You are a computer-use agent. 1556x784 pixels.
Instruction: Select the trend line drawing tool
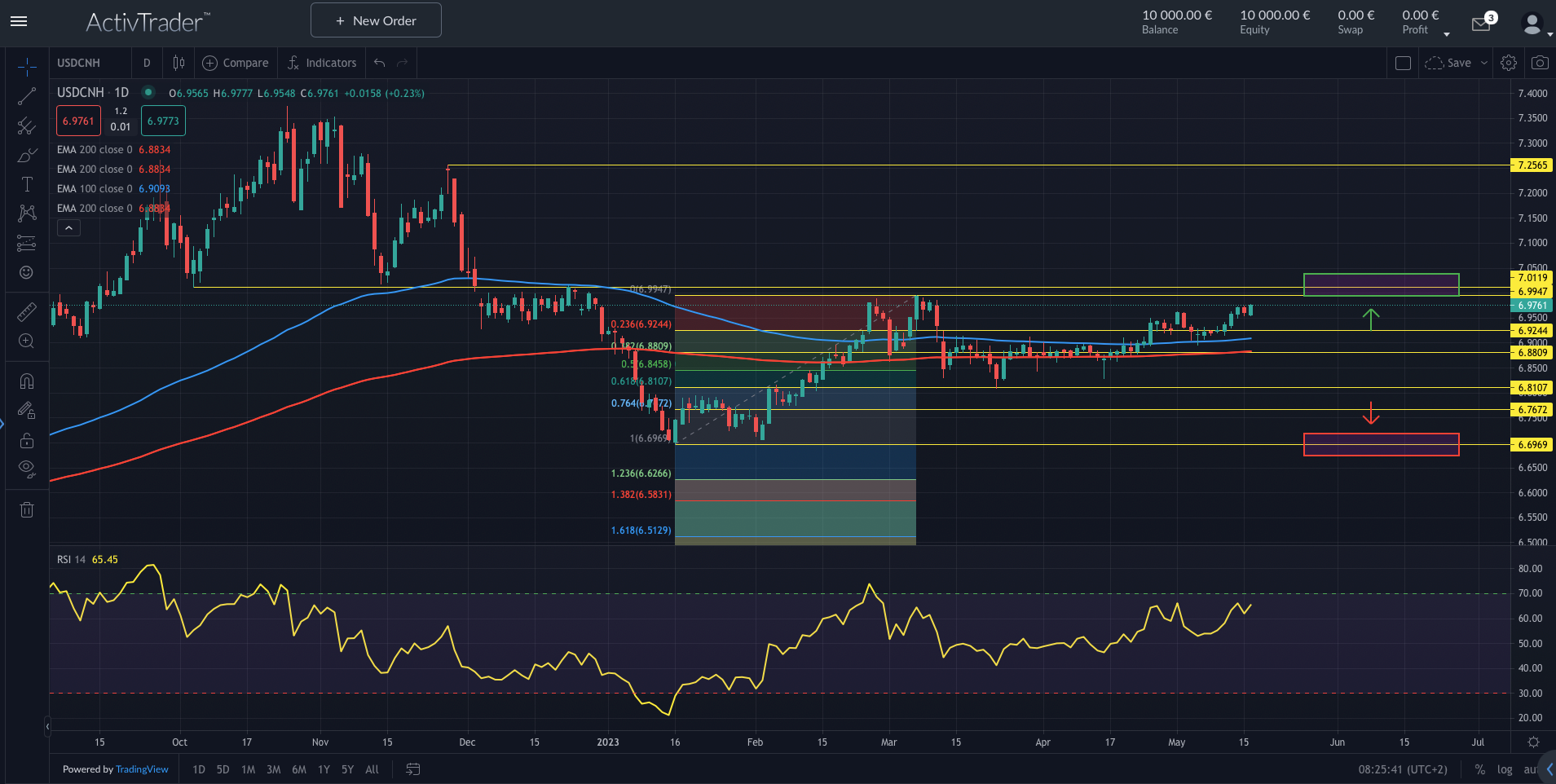tap(27, 96)
